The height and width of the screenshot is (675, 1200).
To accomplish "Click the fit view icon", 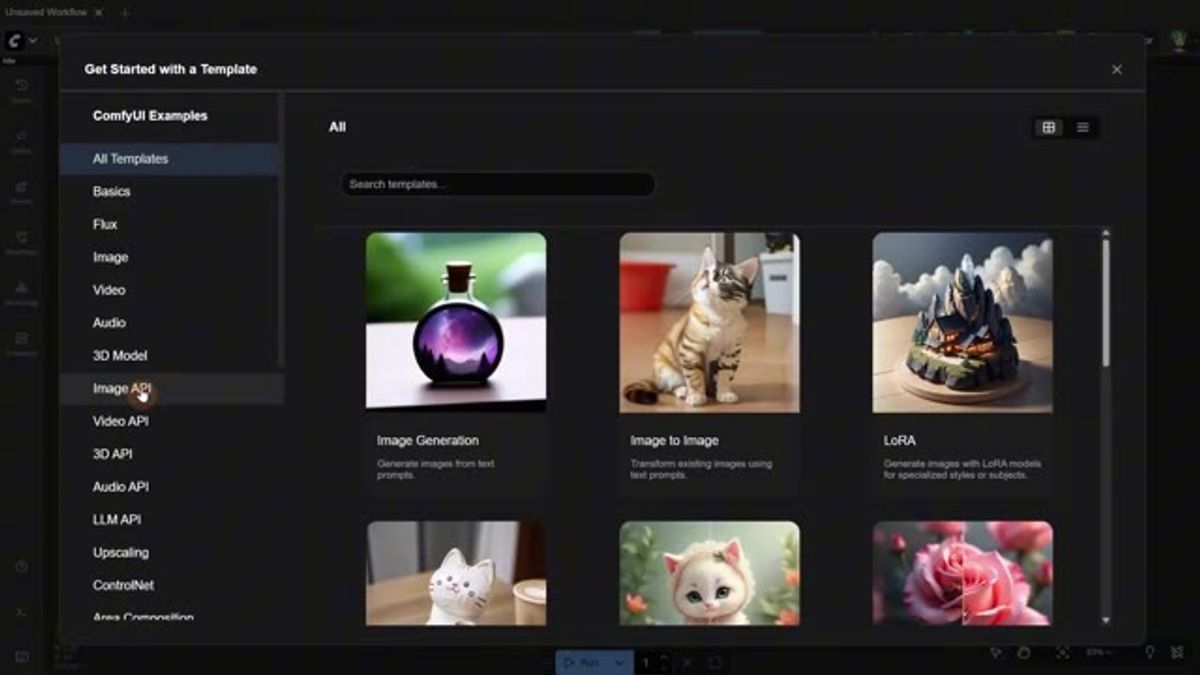I will [x=1062, y=652].
